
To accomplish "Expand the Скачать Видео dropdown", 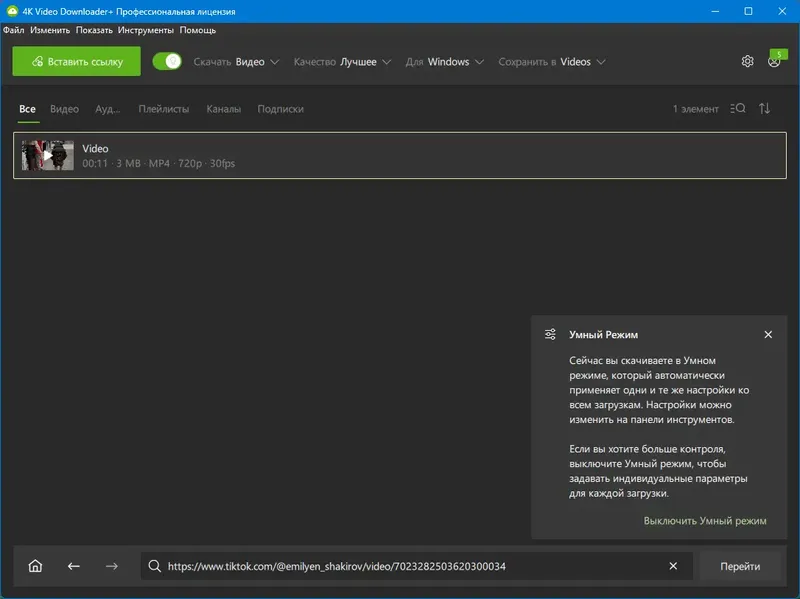I will pos(236,62).
